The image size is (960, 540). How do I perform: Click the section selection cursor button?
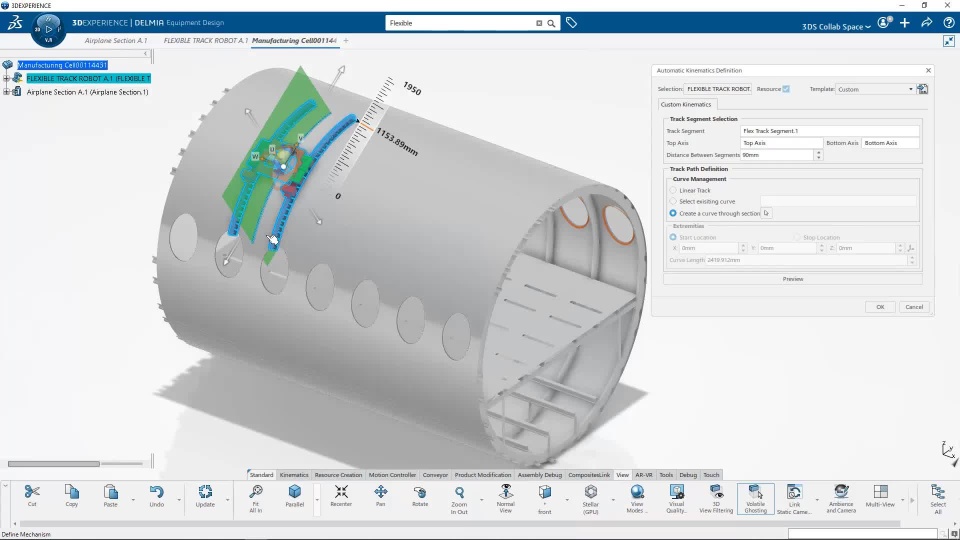pyautogui.click(x=767, y=213)
